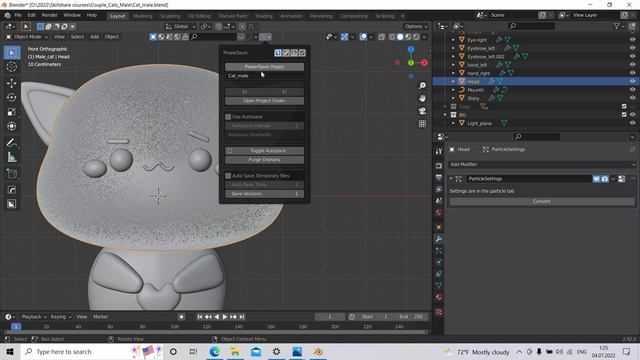Open the Material properties tab icon

439,297
